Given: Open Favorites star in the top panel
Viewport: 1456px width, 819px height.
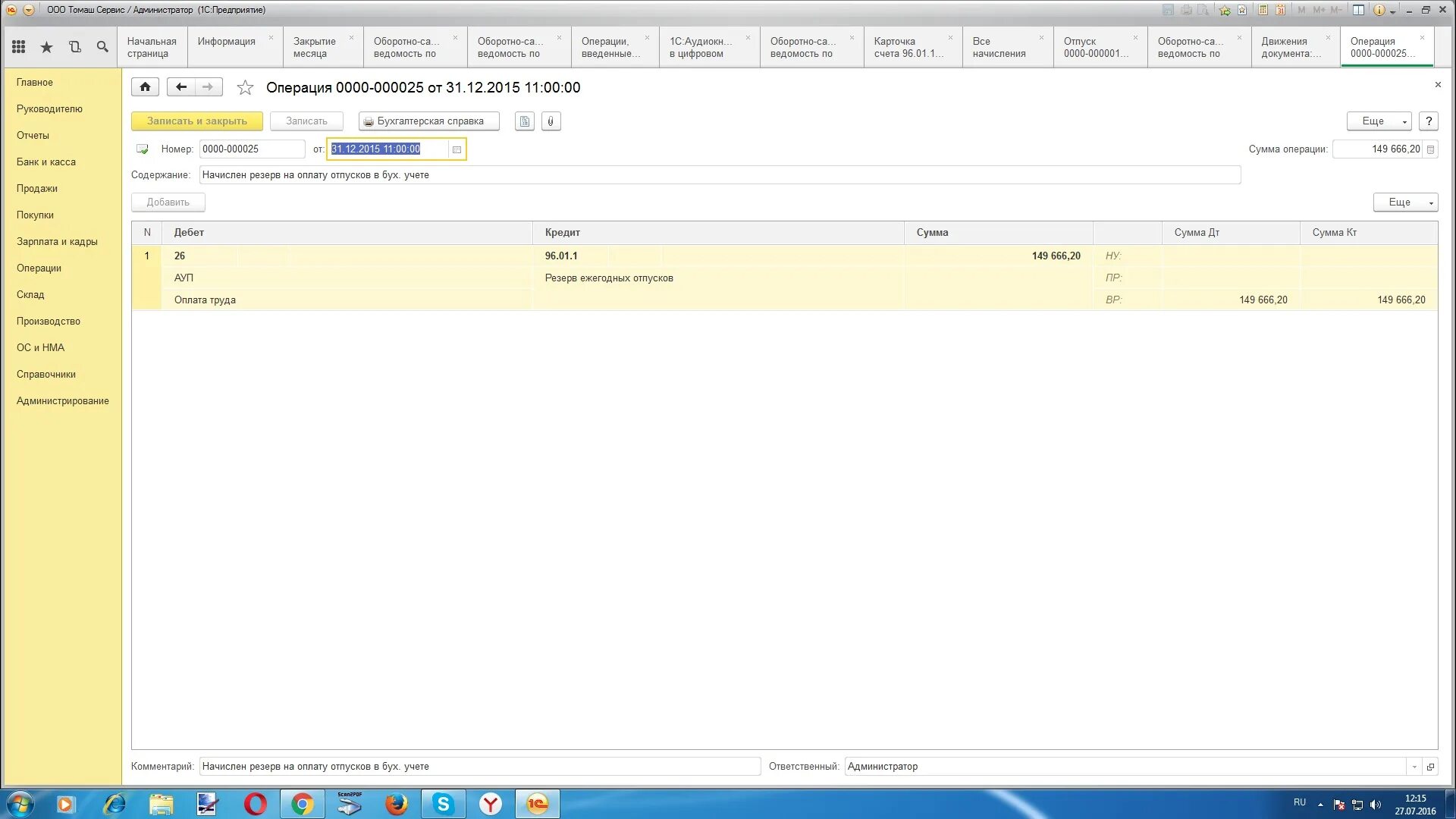Looking at the screenshot, I should point(47,47).
